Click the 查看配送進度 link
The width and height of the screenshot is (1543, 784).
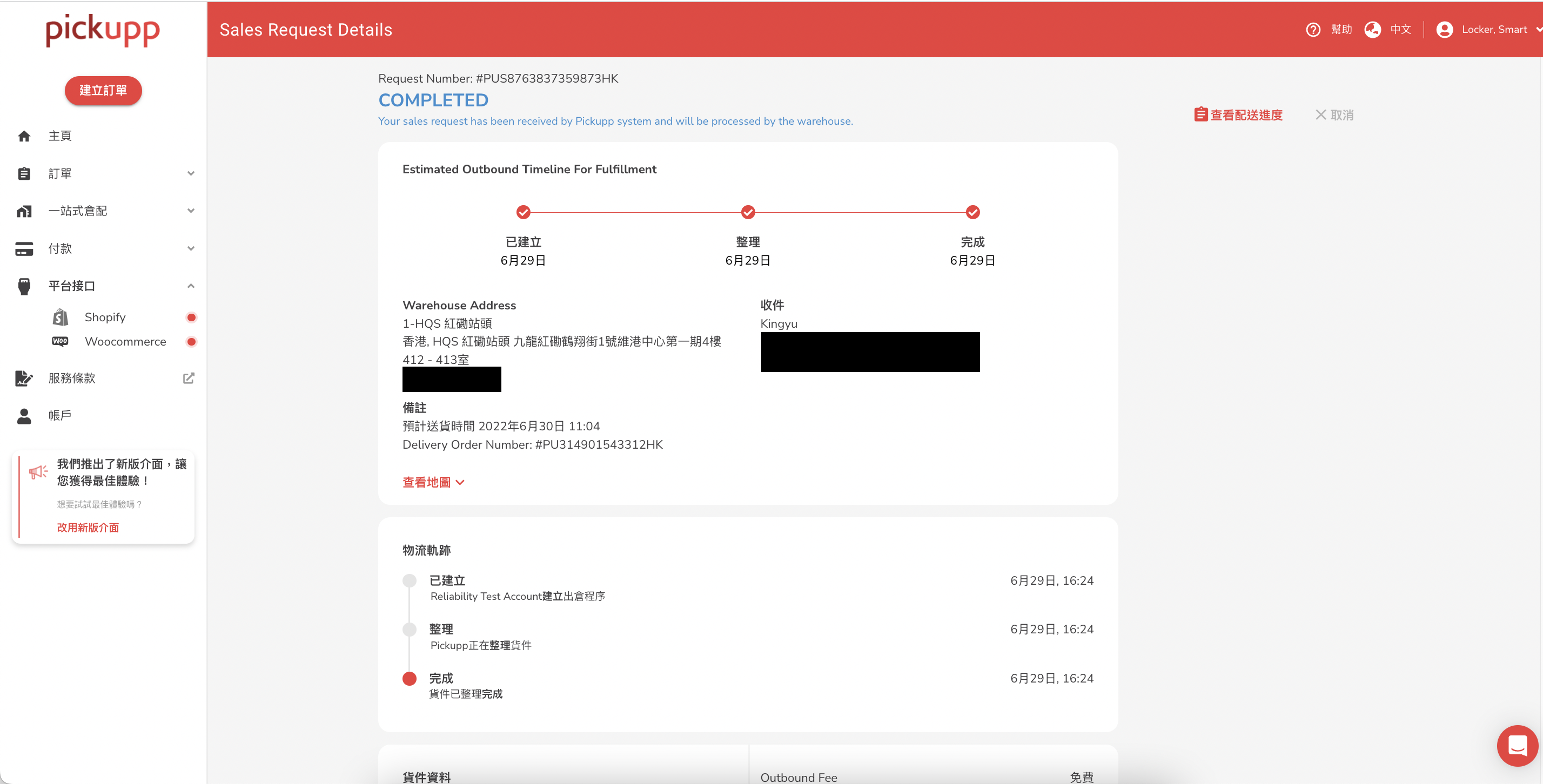coord(1246,115)
